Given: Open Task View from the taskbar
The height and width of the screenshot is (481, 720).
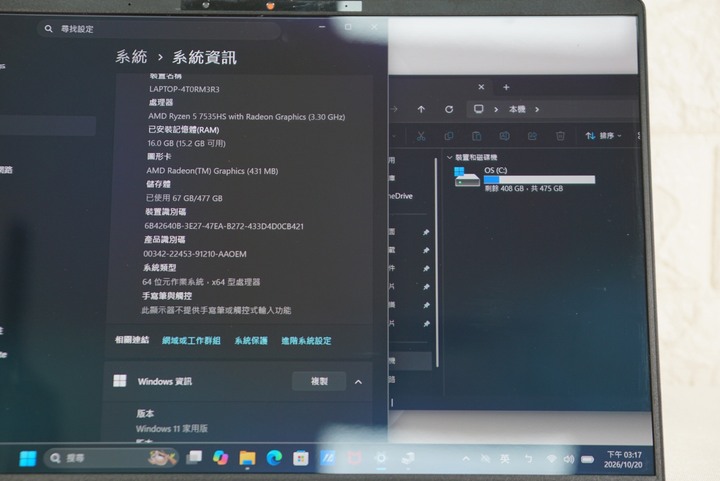Looking at the screenshot, I should click(x=194, y=458).
